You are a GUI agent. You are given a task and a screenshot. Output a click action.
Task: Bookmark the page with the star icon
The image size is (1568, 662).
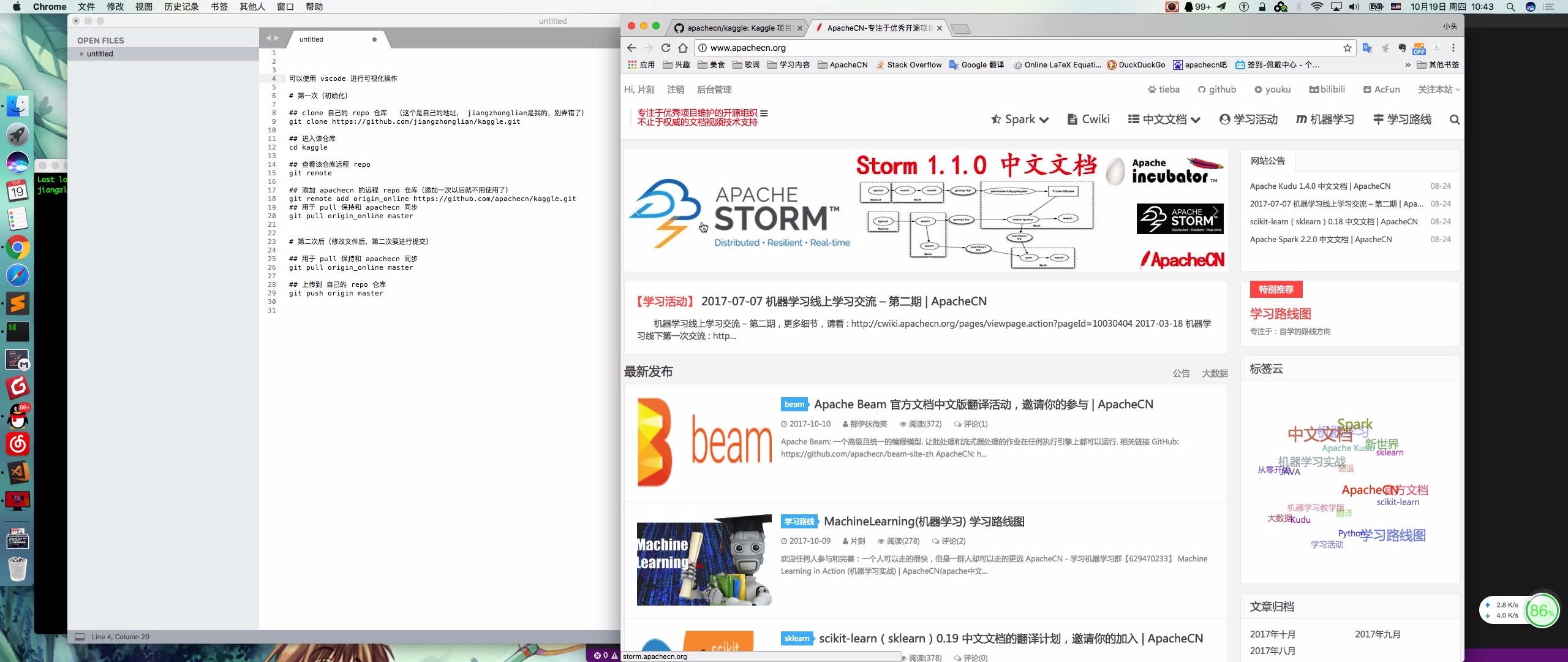pos(1346,48)
